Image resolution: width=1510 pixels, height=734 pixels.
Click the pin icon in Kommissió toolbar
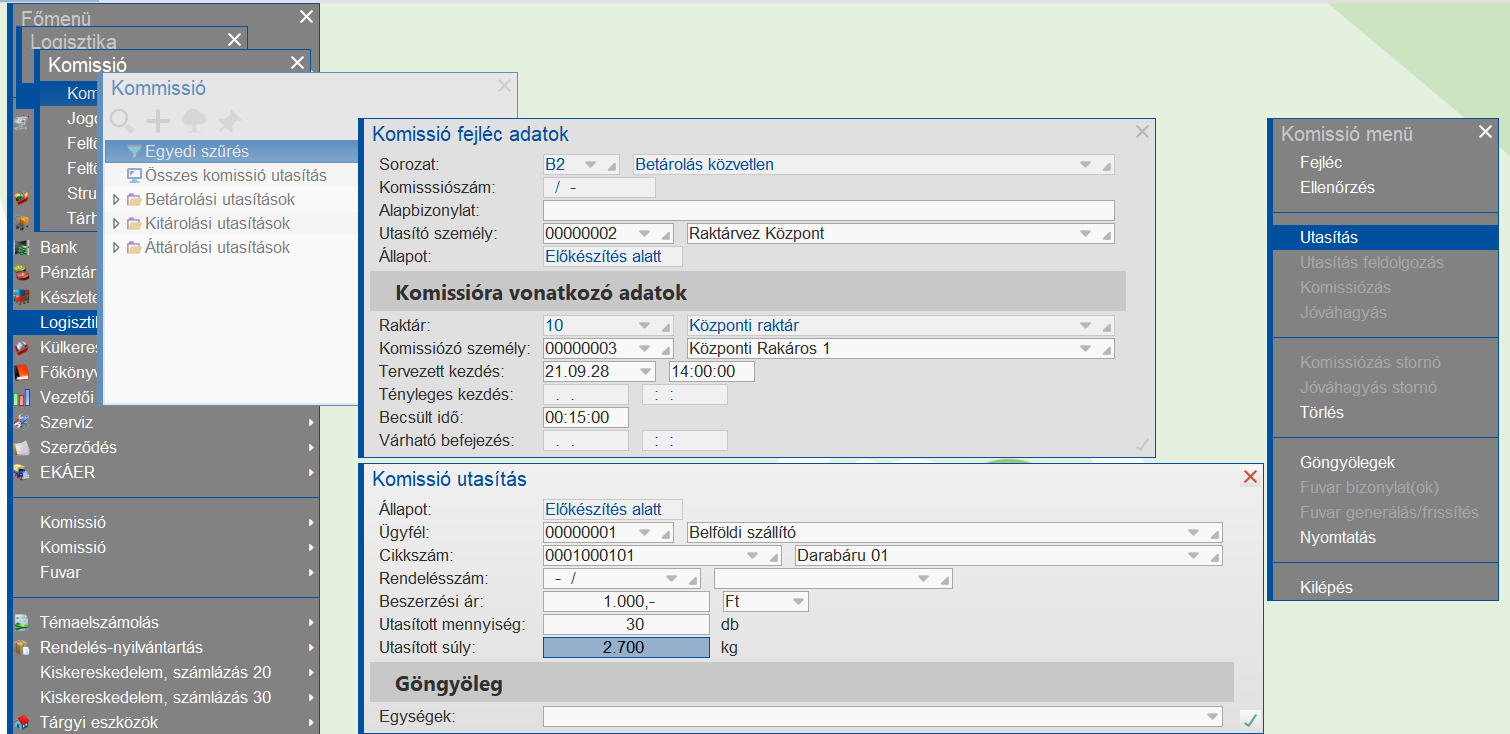[230, 121]
